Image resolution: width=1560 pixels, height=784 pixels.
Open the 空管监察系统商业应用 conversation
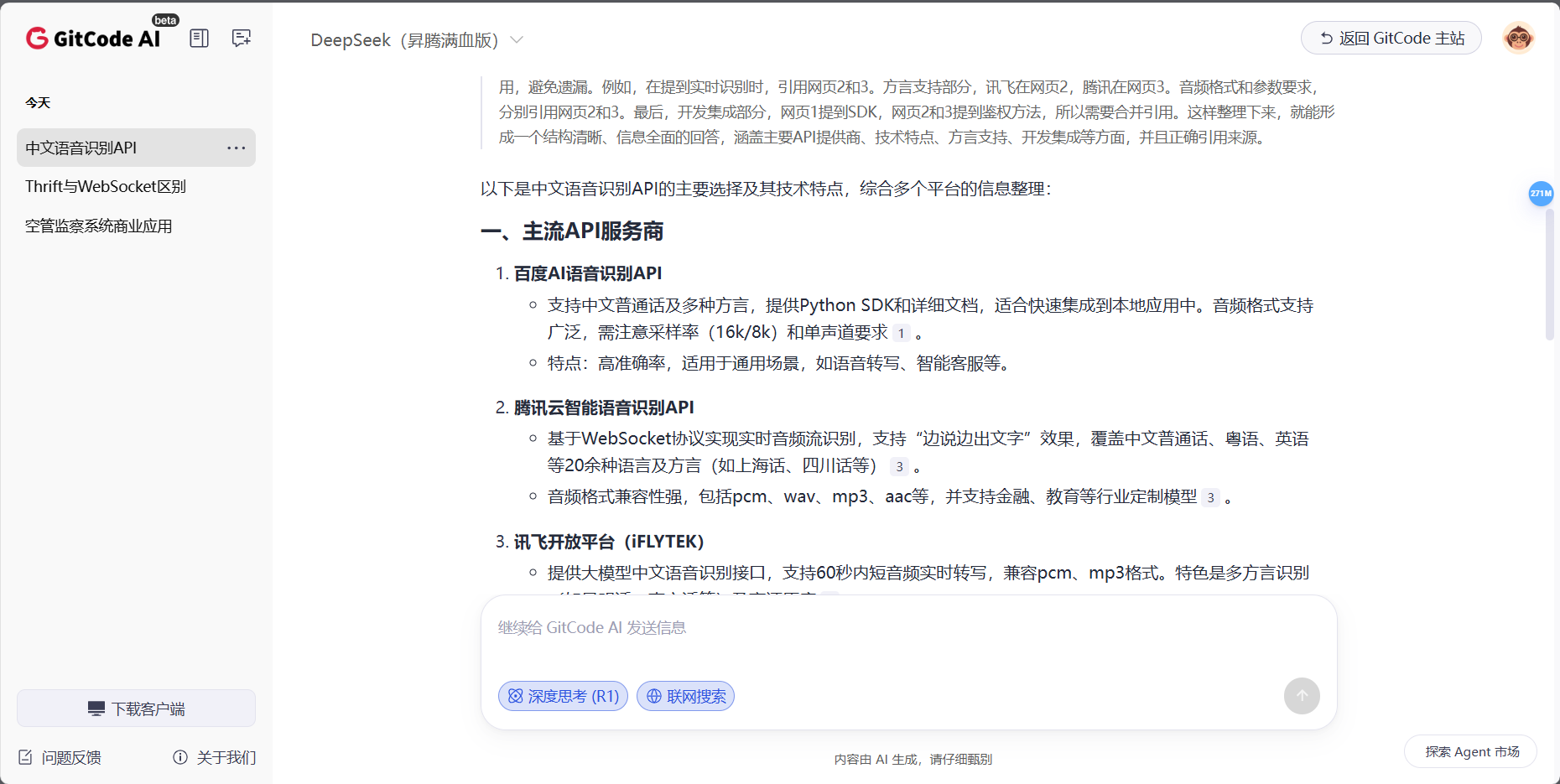coord(136,226)
